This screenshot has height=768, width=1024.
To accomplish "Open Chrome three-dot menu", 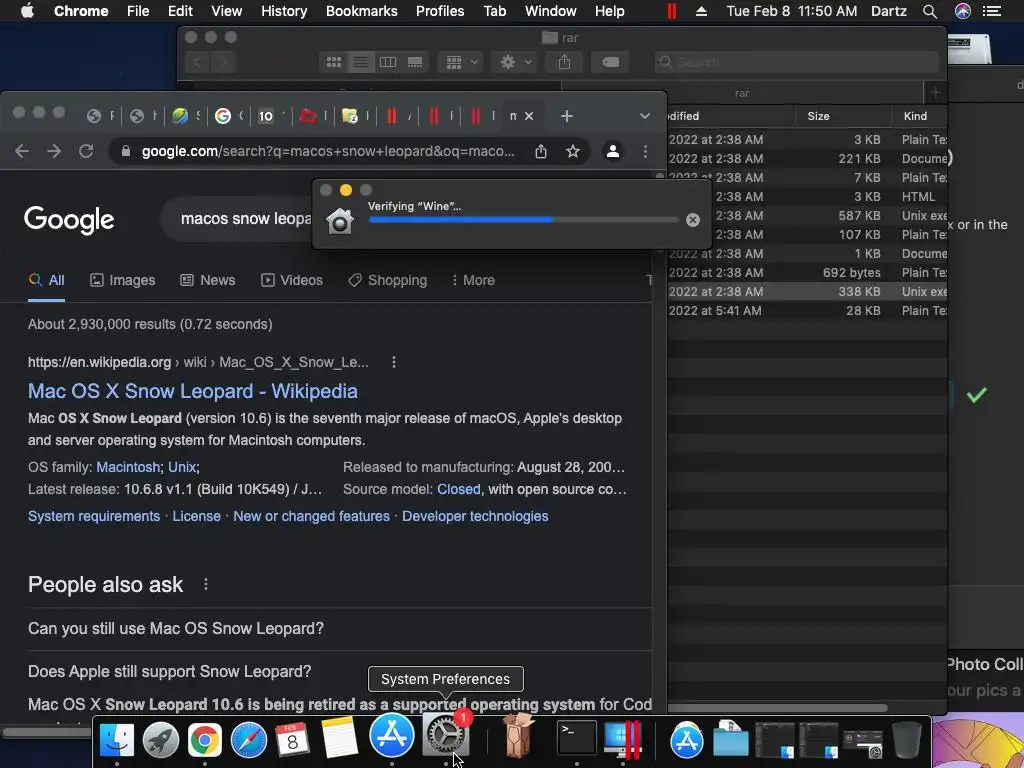I will click(645, 152).
